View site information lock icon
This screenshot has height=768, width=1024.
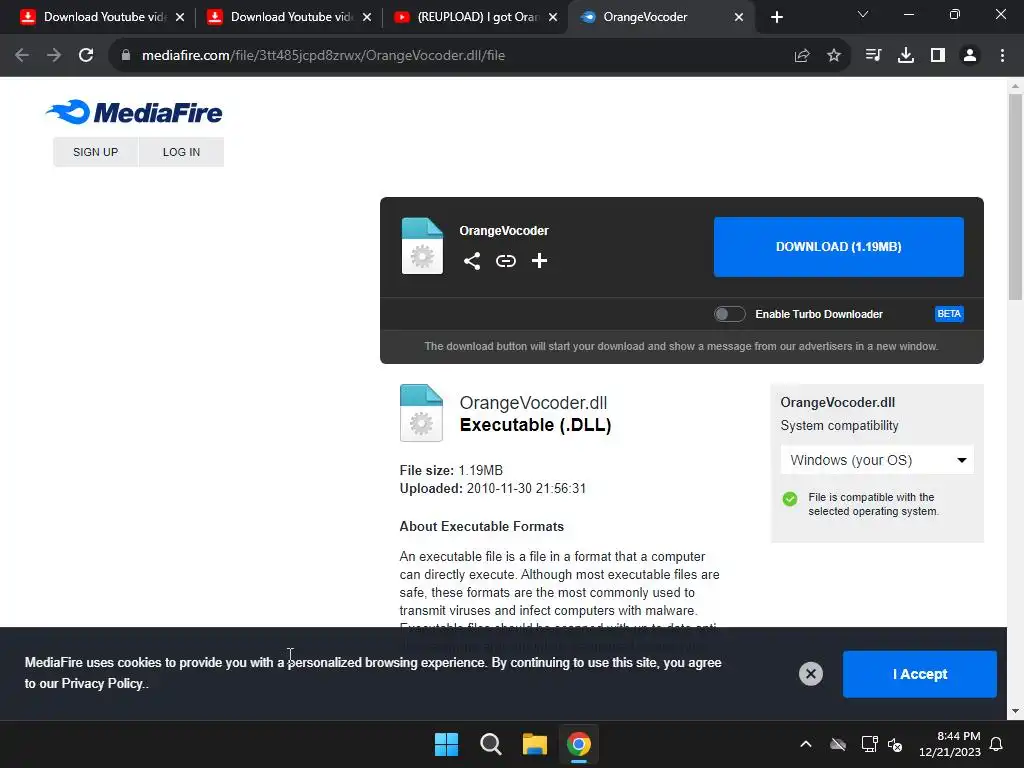(x=126, y=56)
